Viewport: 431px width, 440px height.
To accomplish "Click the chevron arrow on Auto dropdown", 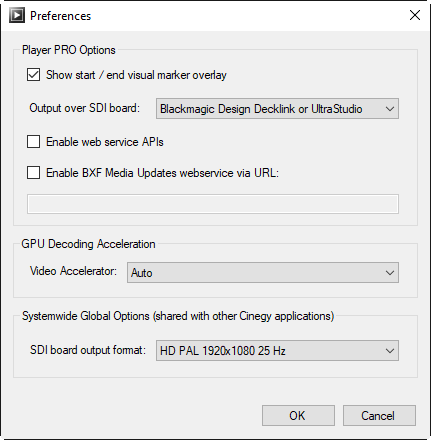I will point(390,273).
